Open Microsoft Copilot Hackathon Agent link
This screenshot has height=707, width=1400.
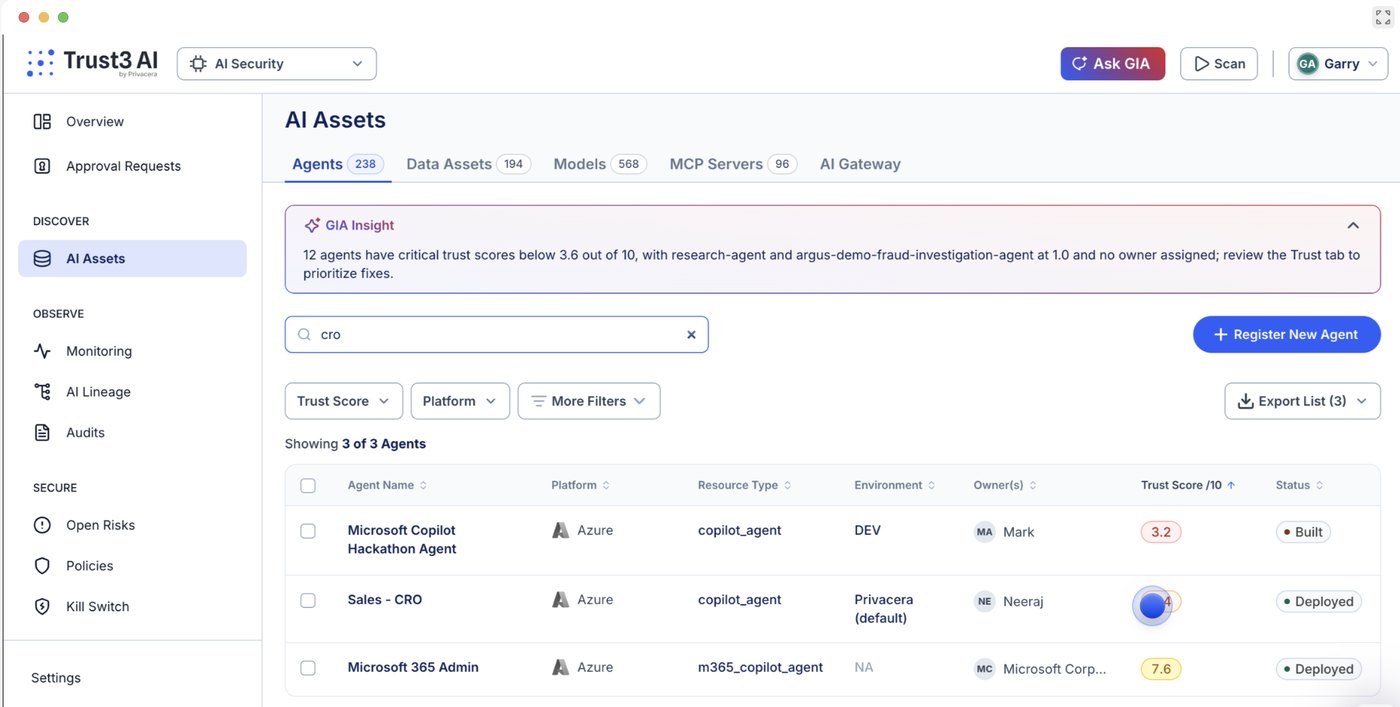[x=402, y=540]
